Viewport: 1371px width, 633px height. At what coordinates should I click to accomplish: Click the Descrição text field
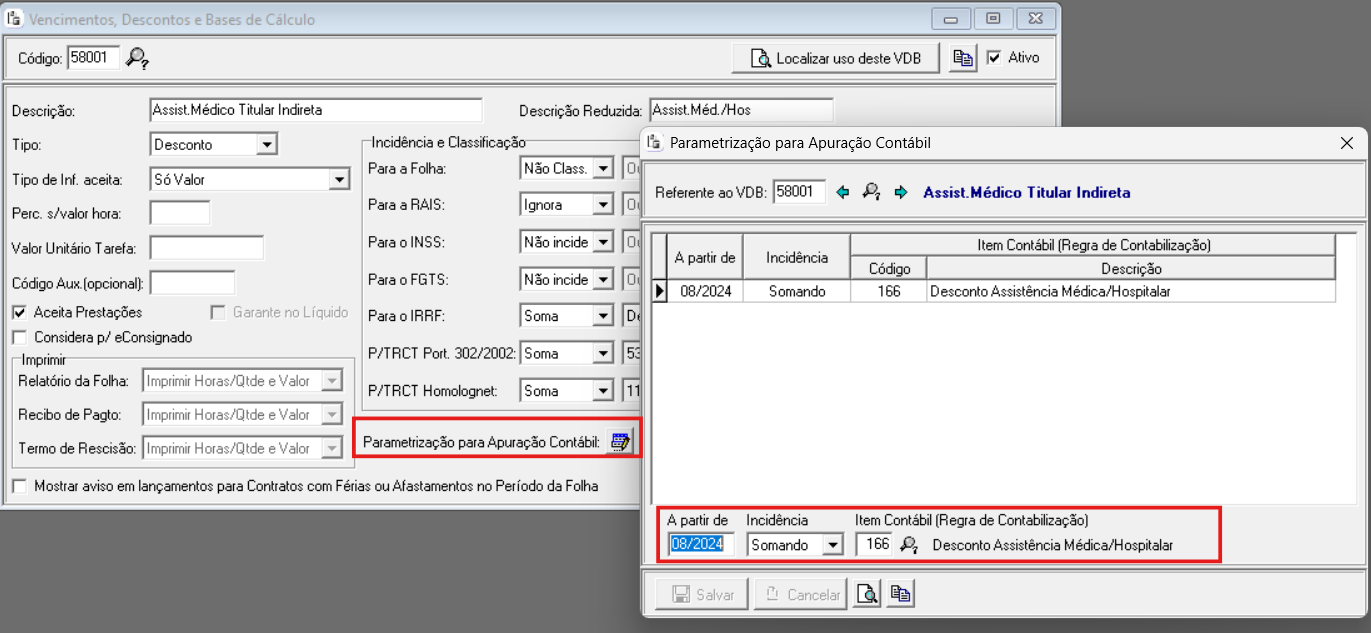coord(316,109)
